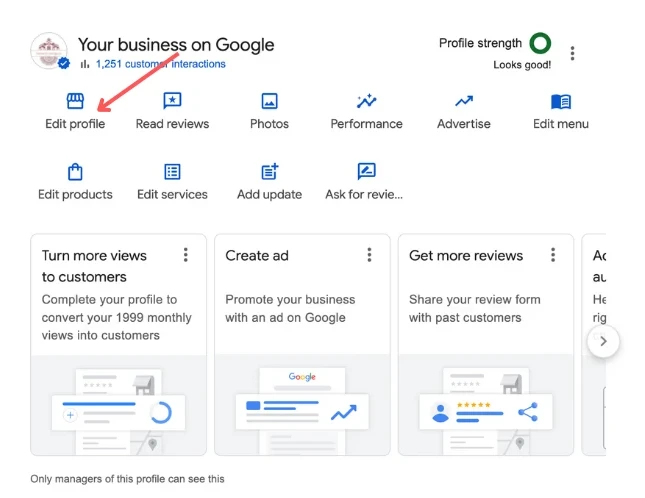The height and width of the screenshot is (498, 645).
Task: Open options menu on Create ad card
Action: coord(369,255)
